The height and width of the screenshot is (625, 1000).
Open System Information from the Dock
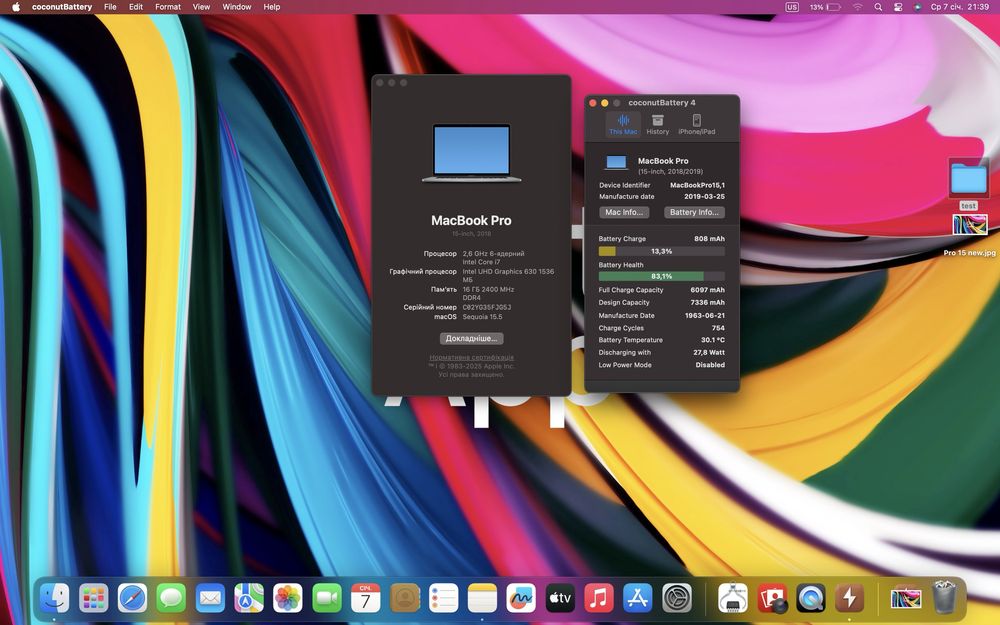(x=732, y=598)
